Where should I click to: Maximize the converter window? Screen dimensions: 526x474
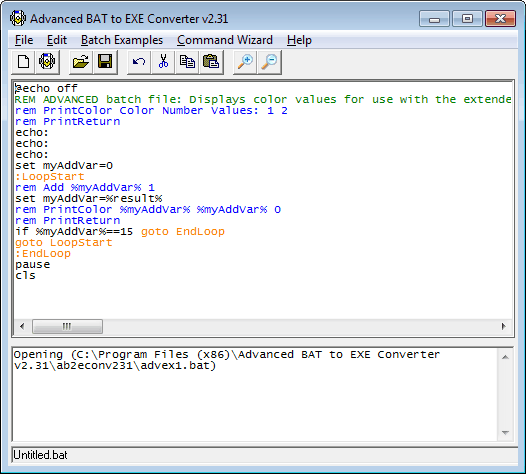point(467,19)
